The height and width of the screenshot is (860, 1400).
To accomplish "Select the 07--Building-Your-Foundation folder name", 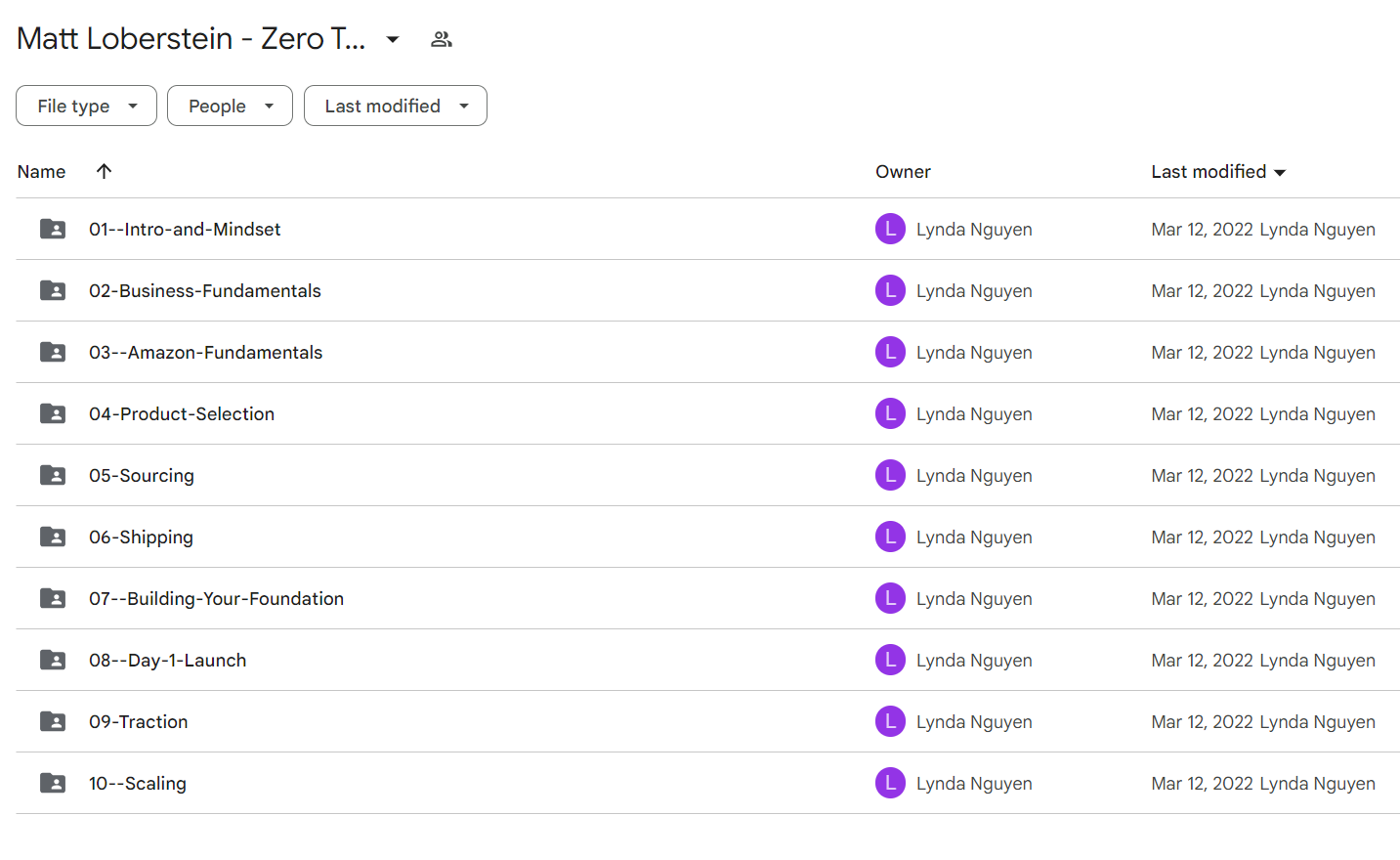I will 216,598.
